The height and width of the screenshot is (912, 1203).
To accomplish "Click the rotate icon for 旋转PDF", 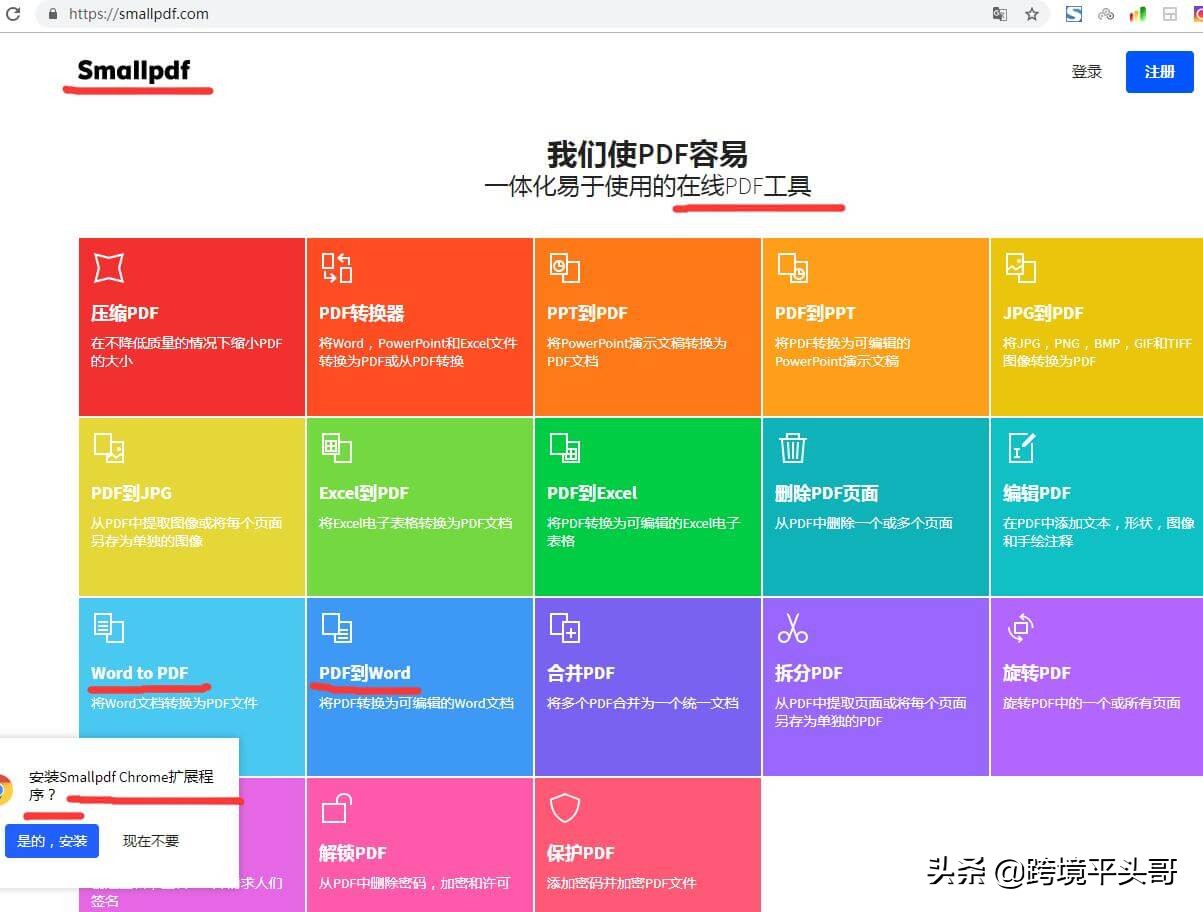I will pos(1020,627).
